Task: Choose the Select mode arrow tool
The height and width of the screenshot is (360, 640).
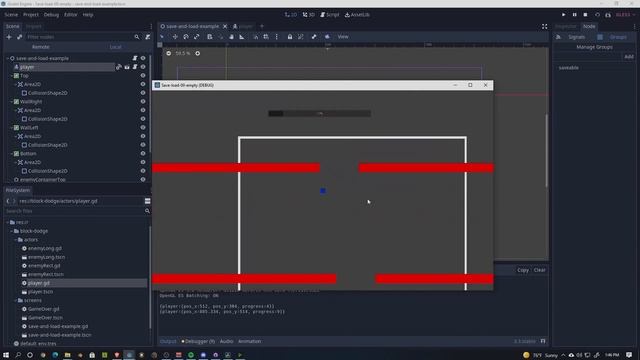Action: pyautogui.click(x=162, y=37)
